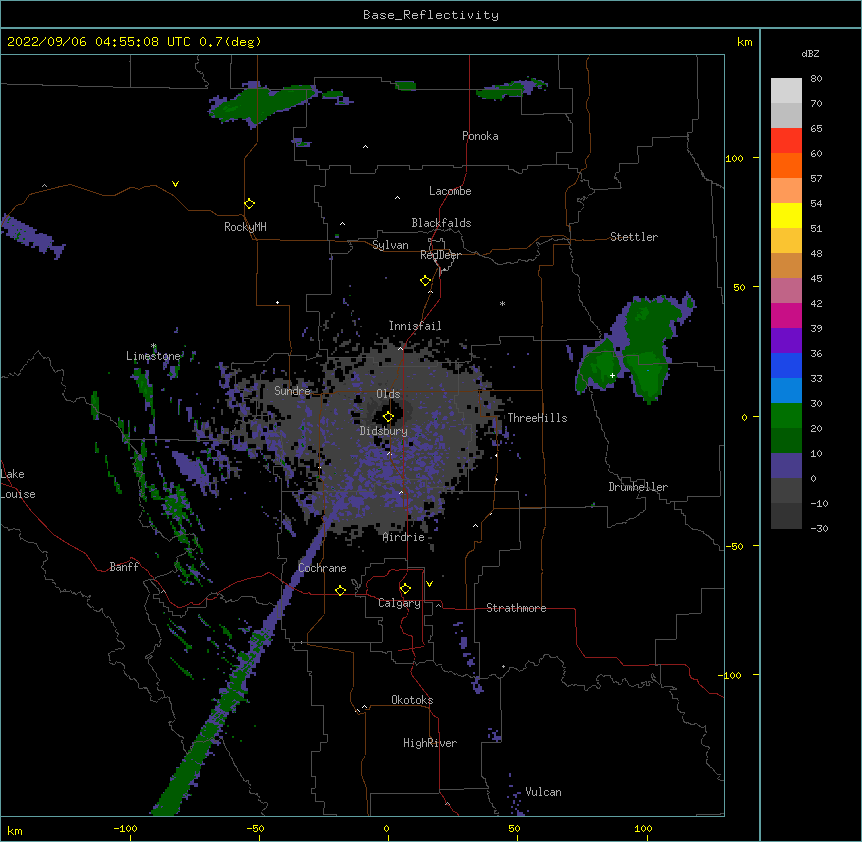The image size is (862, 842).
Task: Click the yellow V marker northeast of Calgary
Action: [429, 584]
